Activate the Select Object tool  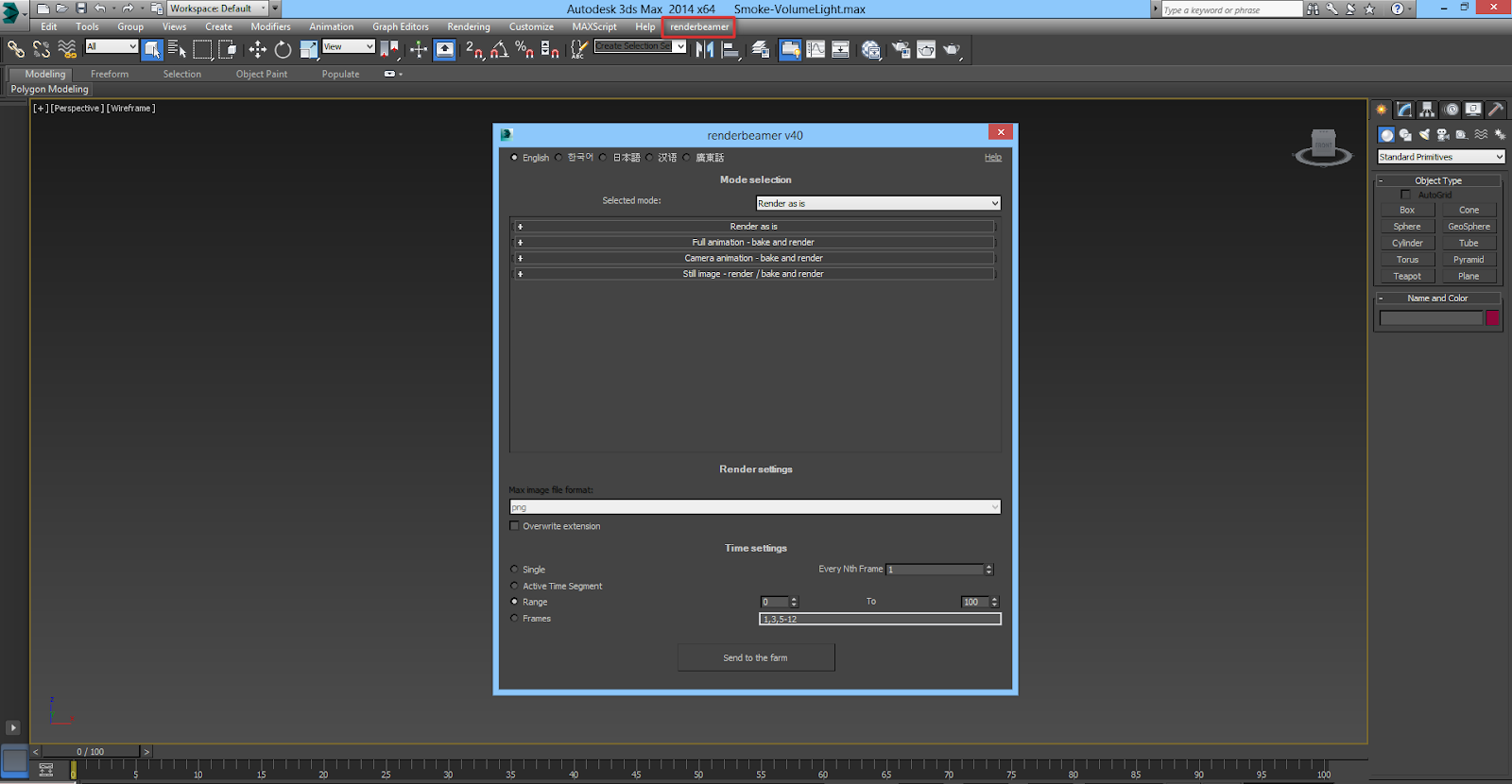pos(152,49)
